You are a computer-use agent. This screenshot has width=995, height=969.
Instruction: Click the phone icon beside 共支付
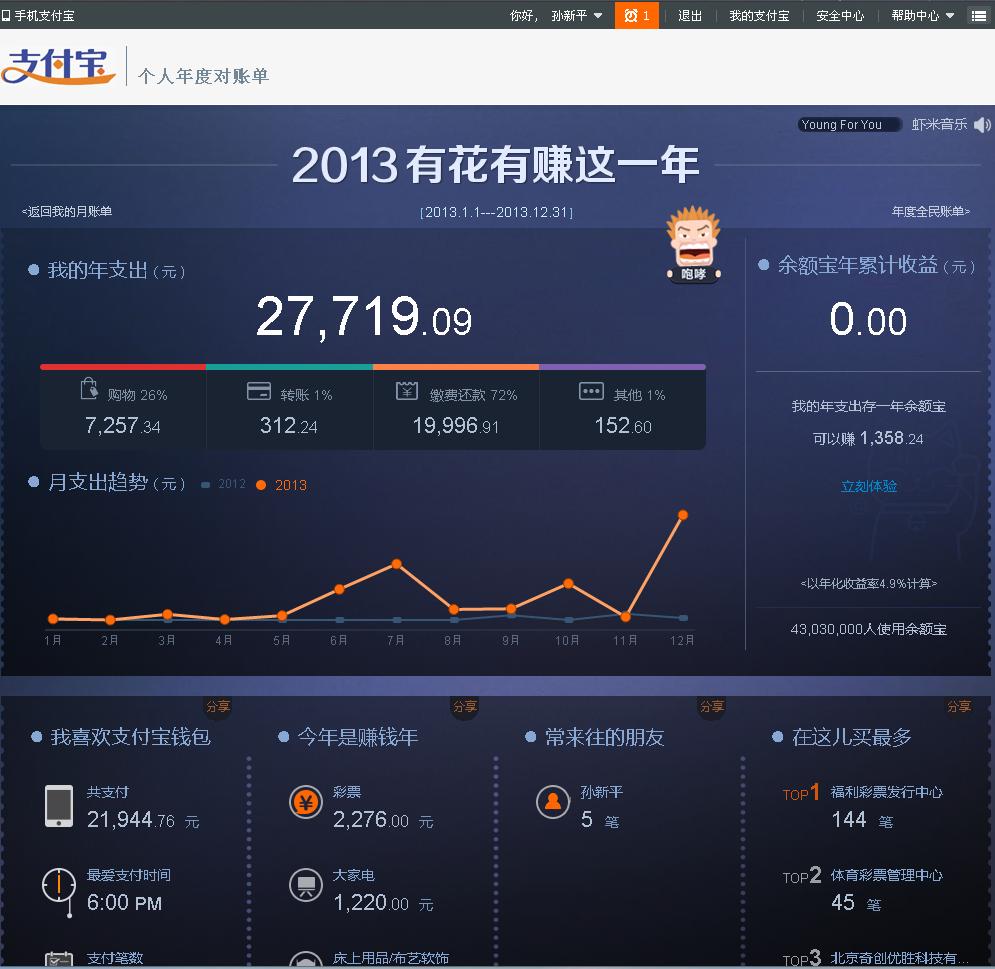point(59,806)
